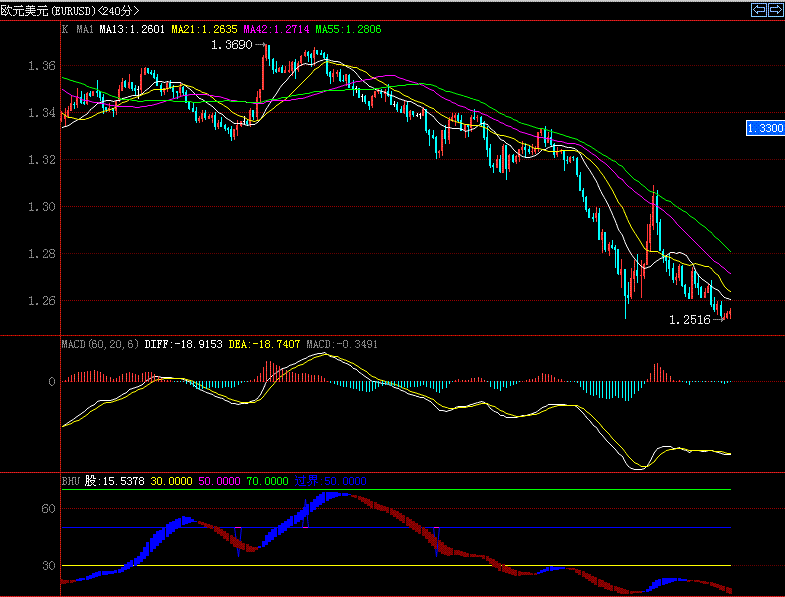Click the 1.32 price axis label
This screenshot has width=785, height=597.
coord(42,160)
